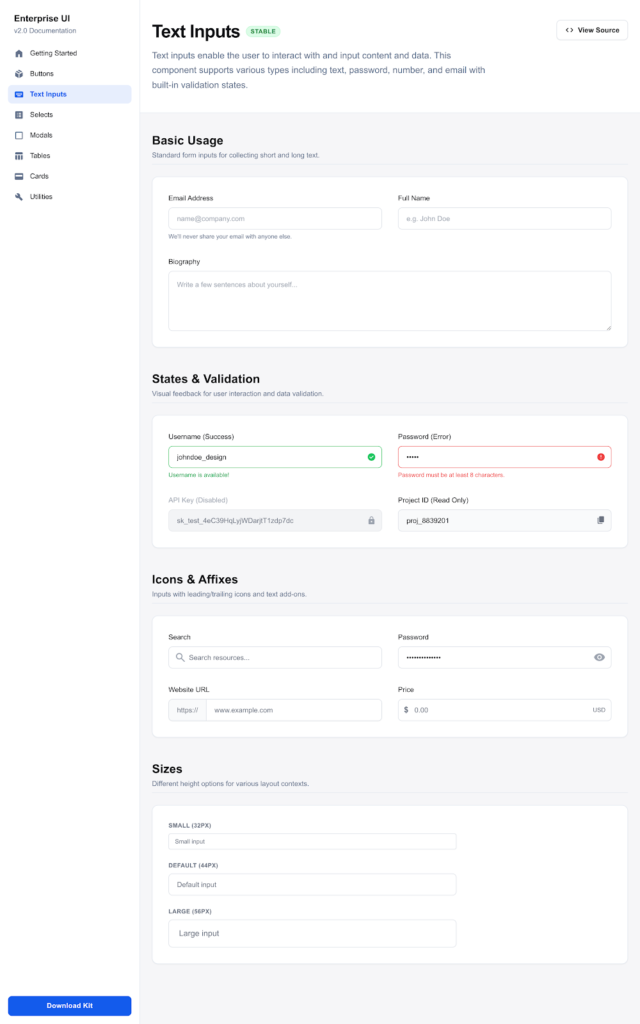Click the Modals square icon
This screenshot has height=1024, width=640.
pyautogui.click(x=19, y=135)
